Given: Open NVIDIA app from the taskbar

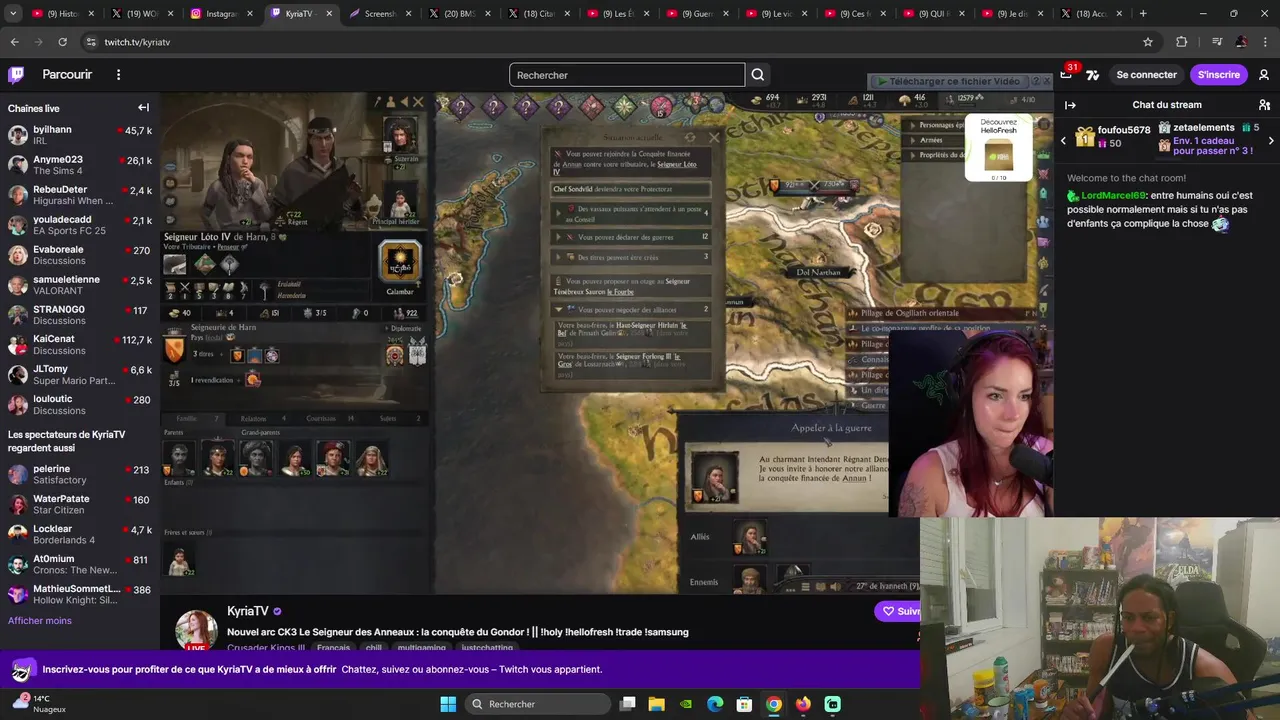Looking at the screenshot, I should click(x=686, y=704).
